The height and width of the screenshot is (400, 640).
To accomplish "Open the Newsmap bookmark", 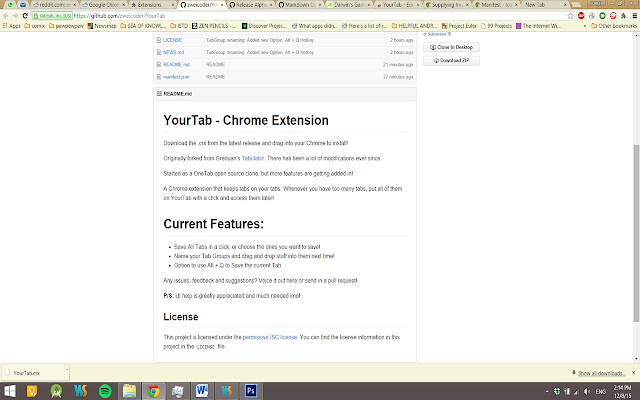I will 102,26.
